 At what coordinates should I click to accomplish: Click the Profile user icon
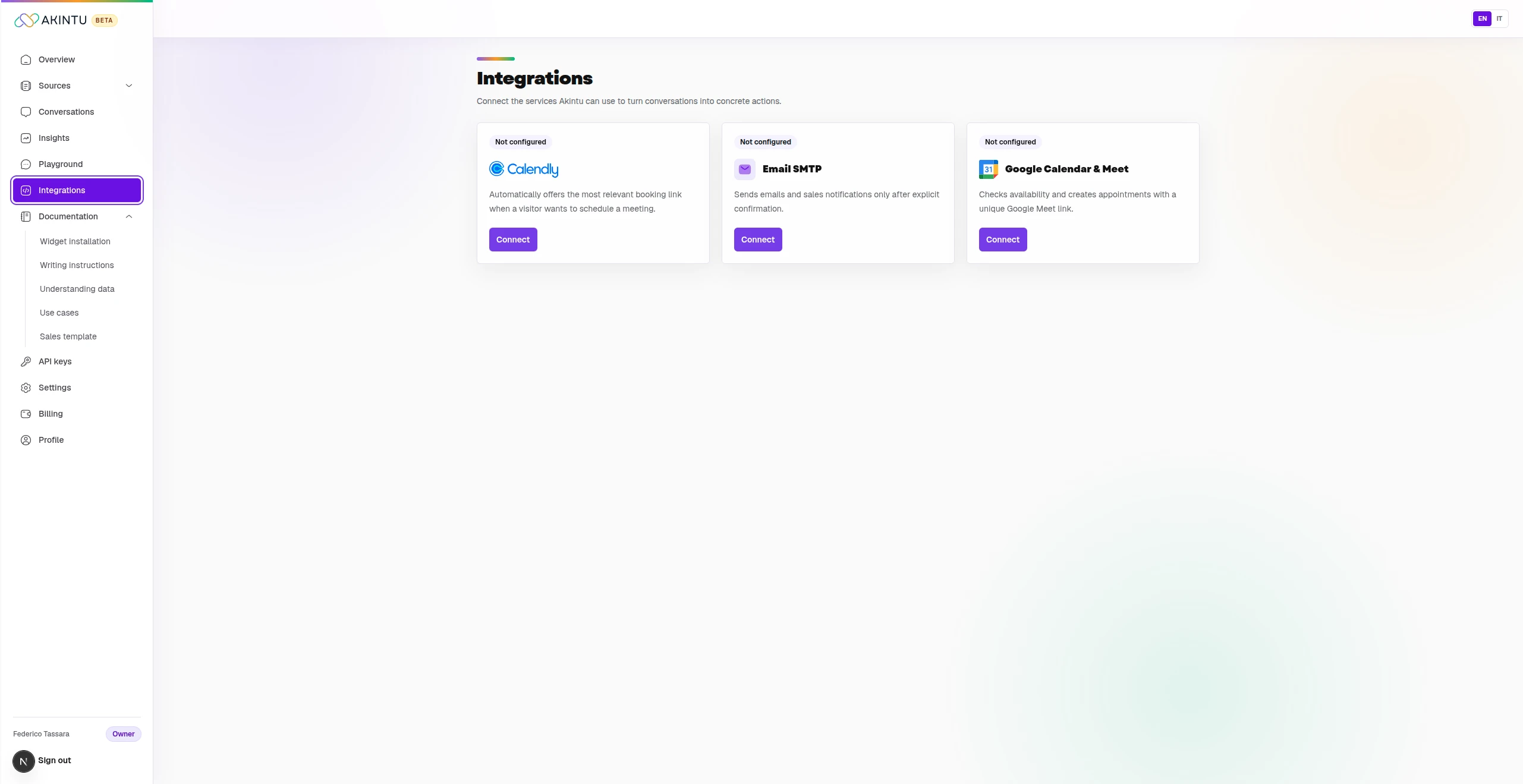[26, 440]
